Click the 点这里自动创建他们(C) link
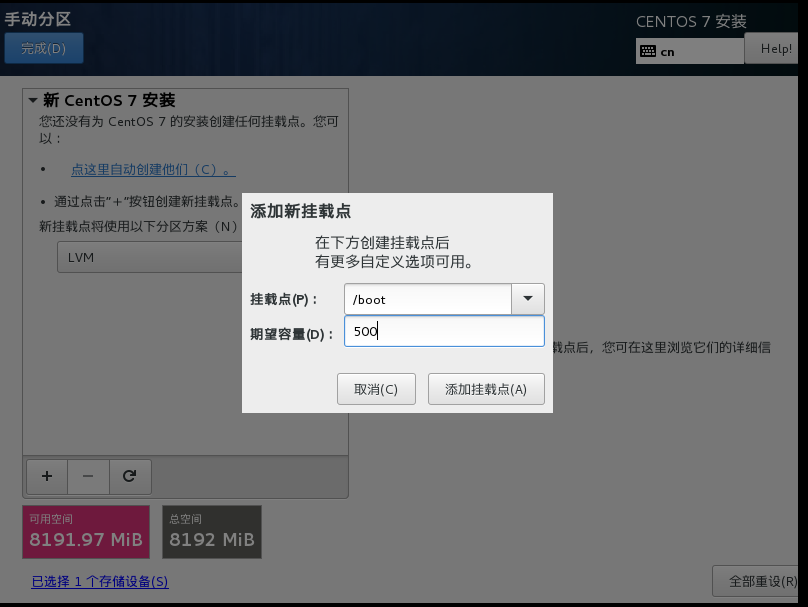The height and width of the screenshot is (607, 808). [153, 170]
